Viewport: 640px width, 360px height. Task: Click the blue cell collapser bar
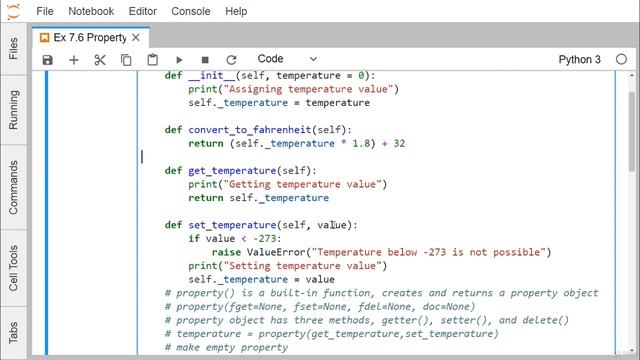(x=47, y=212)
